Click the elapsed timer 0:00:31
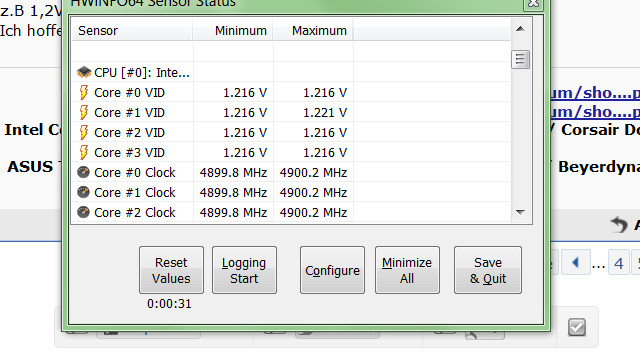This screenshot has width=640, height=360. coord(169,304)
